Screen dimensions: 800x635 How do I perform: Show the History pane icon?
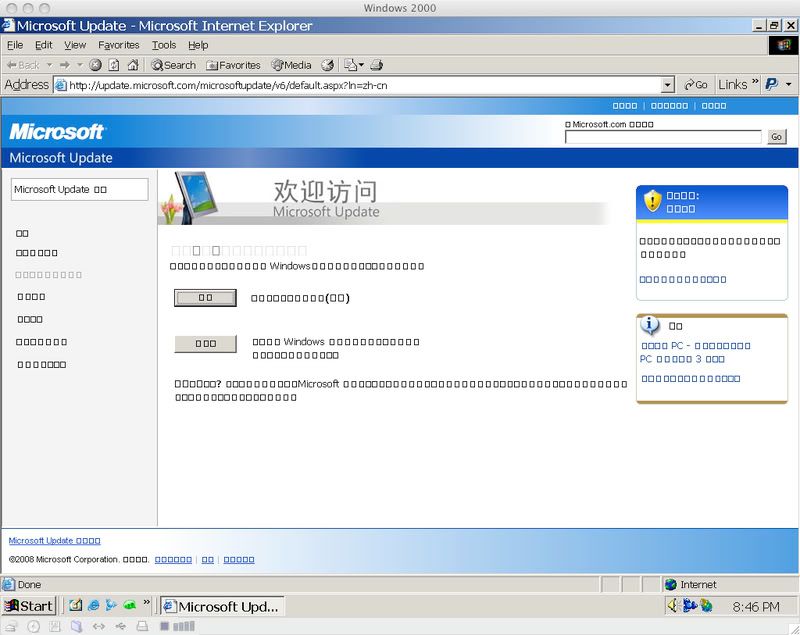tap(328, 65)
